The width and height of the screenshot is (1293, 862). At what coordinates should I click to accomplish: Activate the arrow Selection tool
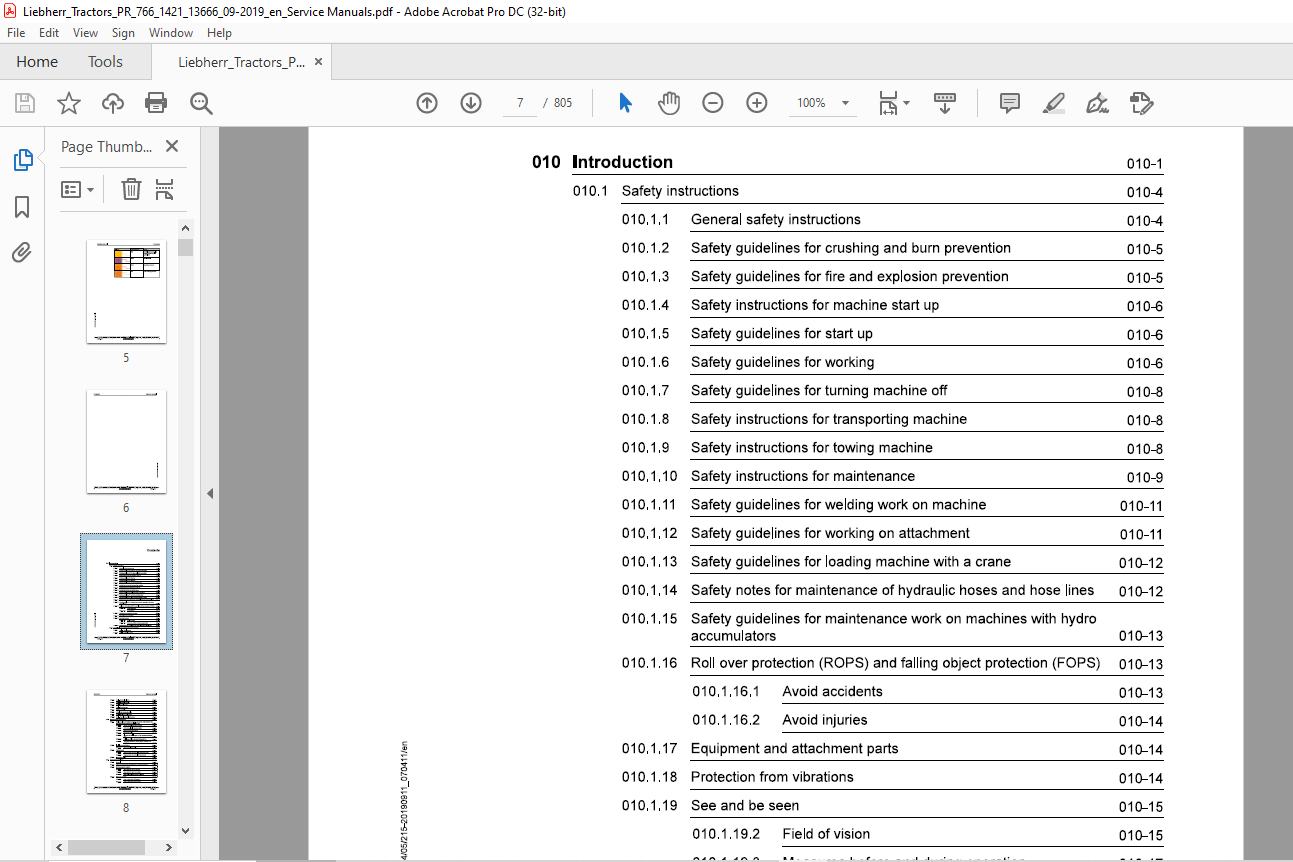[x=625, y=103]
